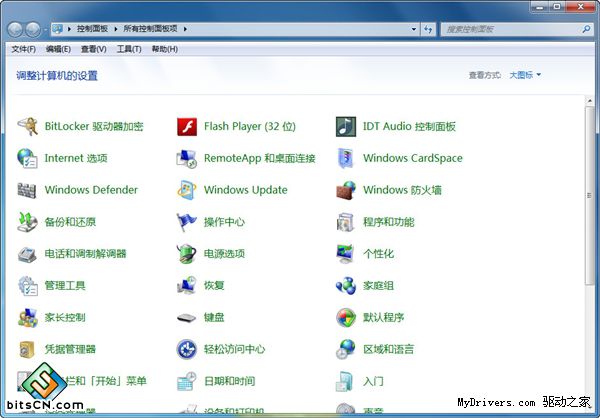Screen dimensions: 600x418
Task: Click the 区域和语言 globe icon
Action: pos(346,349)
